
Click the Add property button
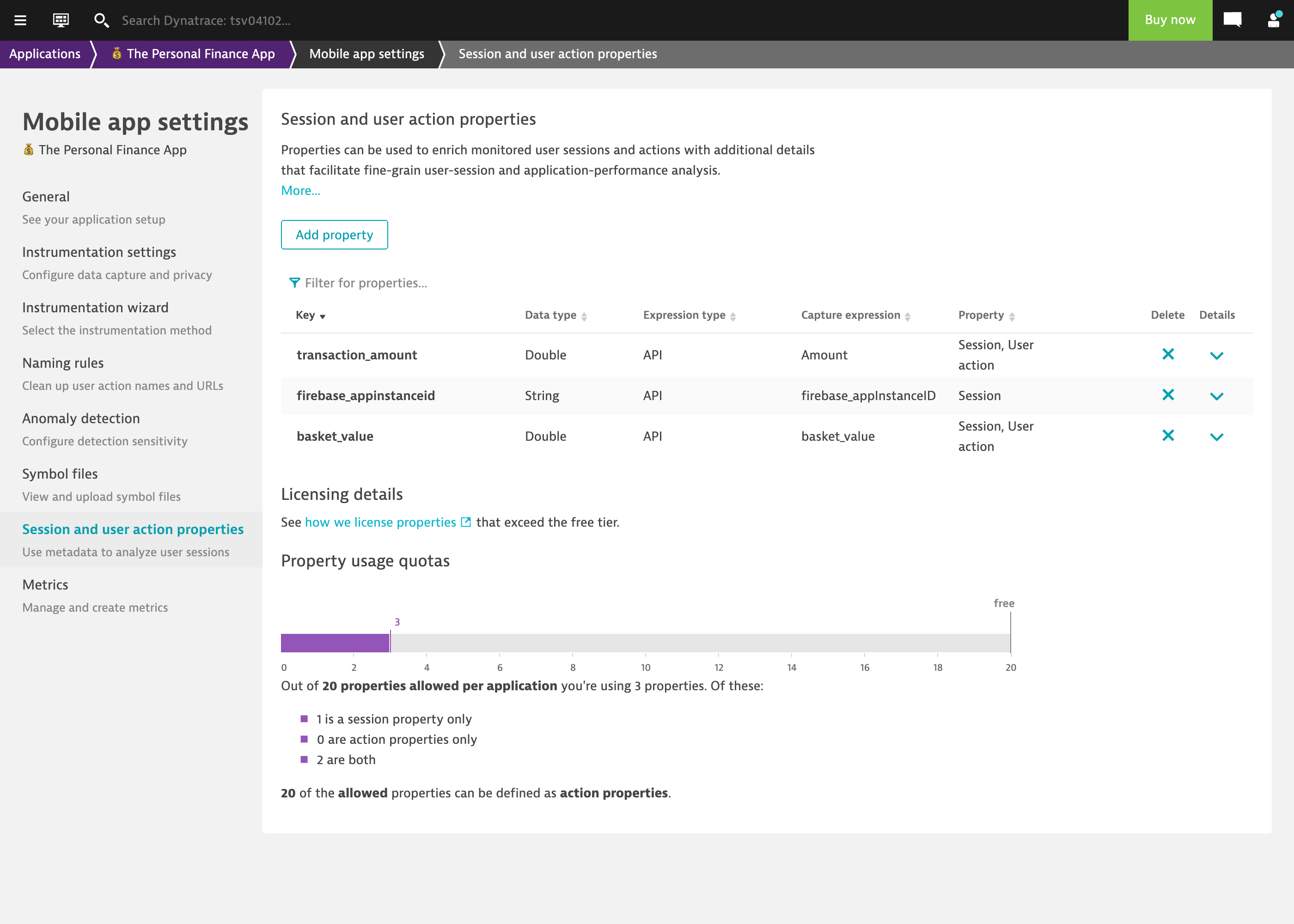point(335,234)
